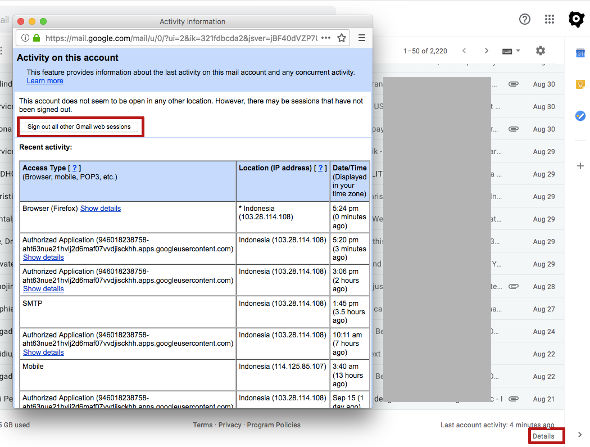The width and height of the screenshot is (590, 447).
Task: Click Last account activity status text
Action: tap(497, 424)
